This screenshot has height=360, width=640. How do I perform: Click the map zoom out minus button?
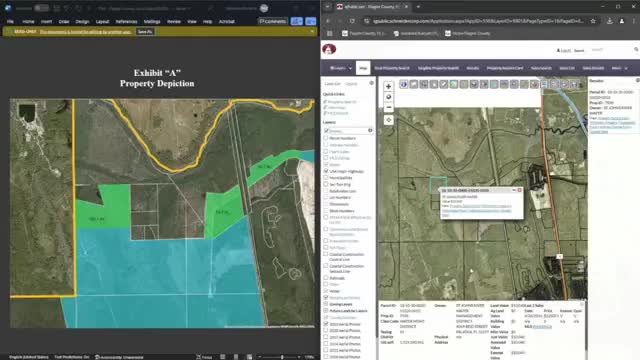pos(389,107)
